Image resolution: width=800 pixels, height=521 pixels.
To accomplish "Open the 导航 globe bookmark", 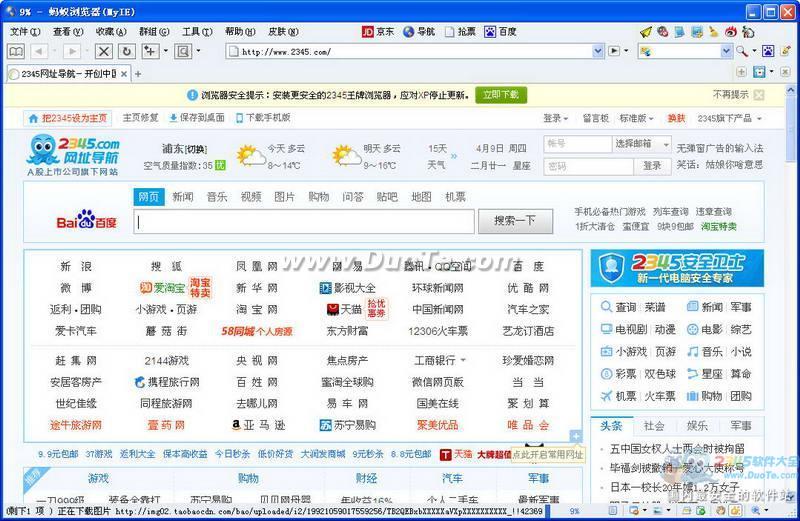I will coord(418,32).
